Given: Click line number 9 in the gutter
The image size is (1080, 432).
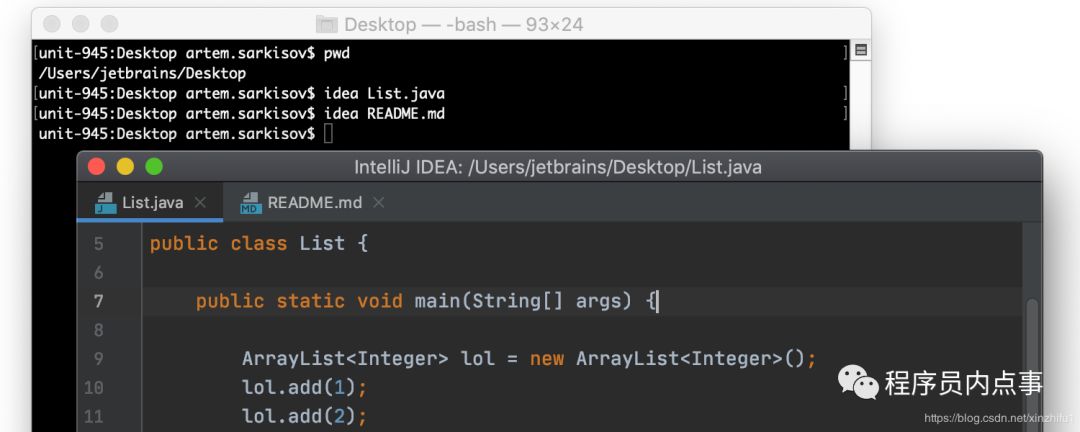Looking at the screenshot, I should tap(98, 359).
